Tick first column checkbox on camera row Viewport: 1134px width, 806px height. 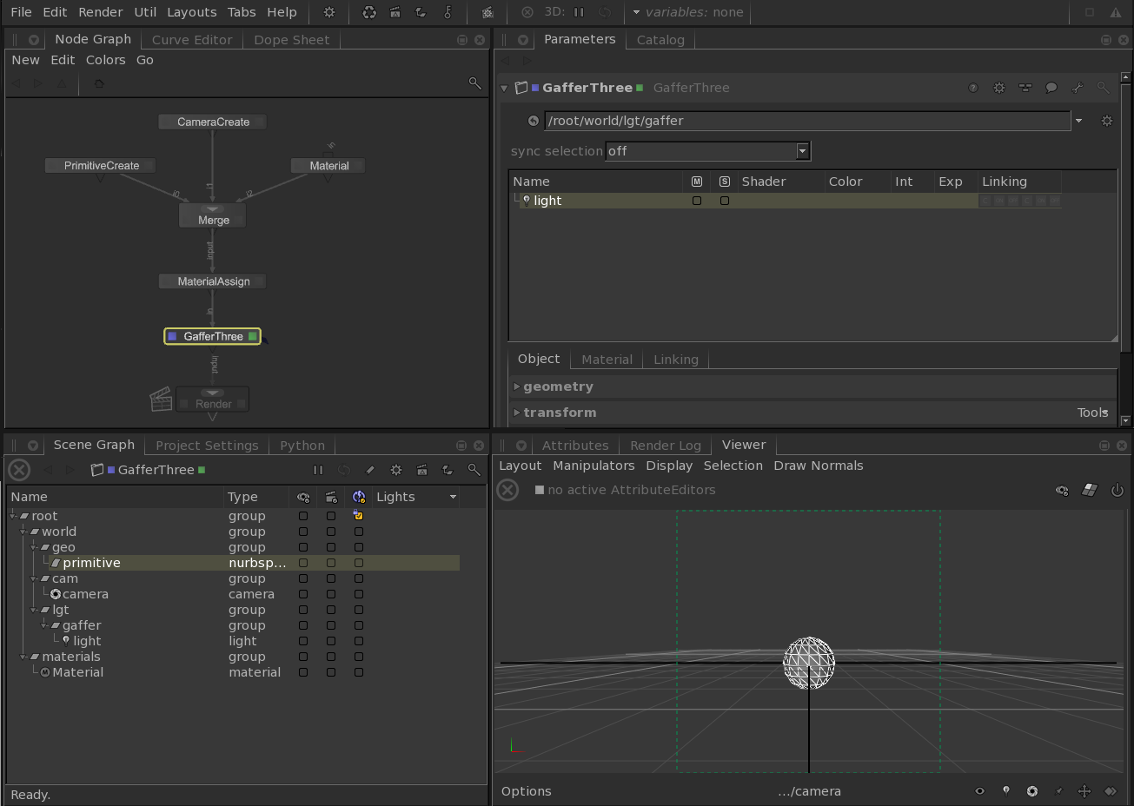[x=304, y=594]
